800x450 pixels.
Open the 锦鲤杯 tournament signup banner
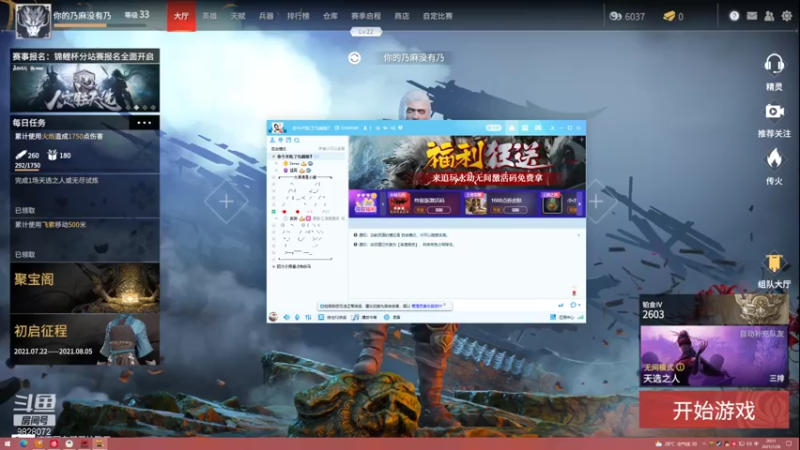coord(85,81)
